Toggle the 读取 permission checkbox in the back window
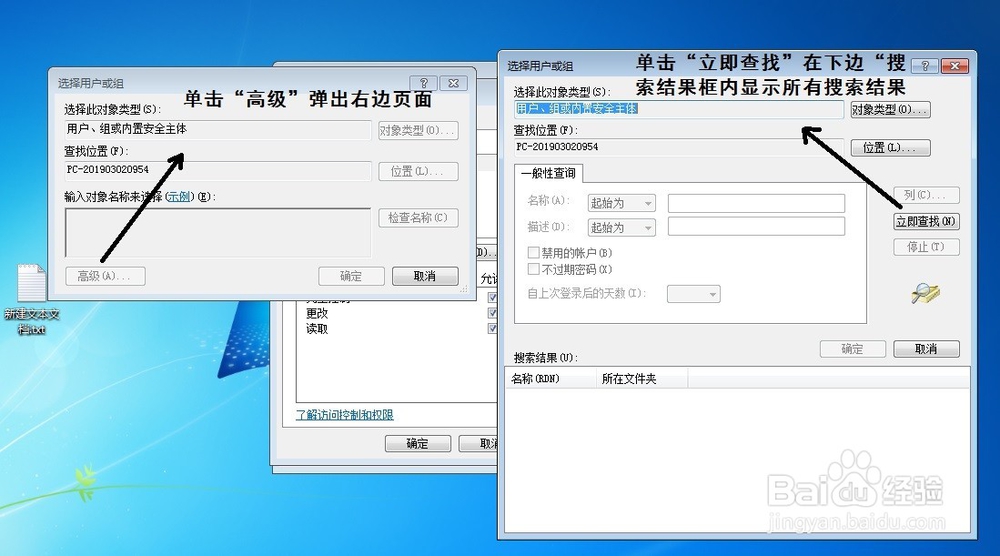 492,328
